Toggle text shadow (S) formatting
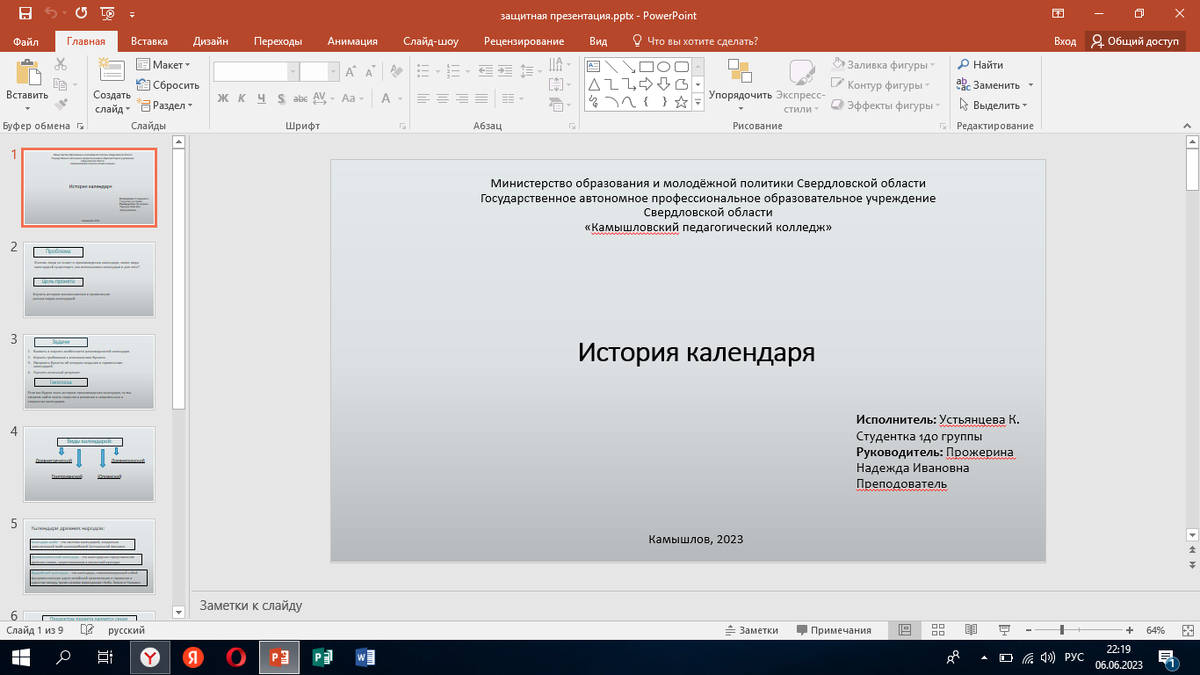The width and height of the screenshot is (1200, 675). tap(282, 99)
